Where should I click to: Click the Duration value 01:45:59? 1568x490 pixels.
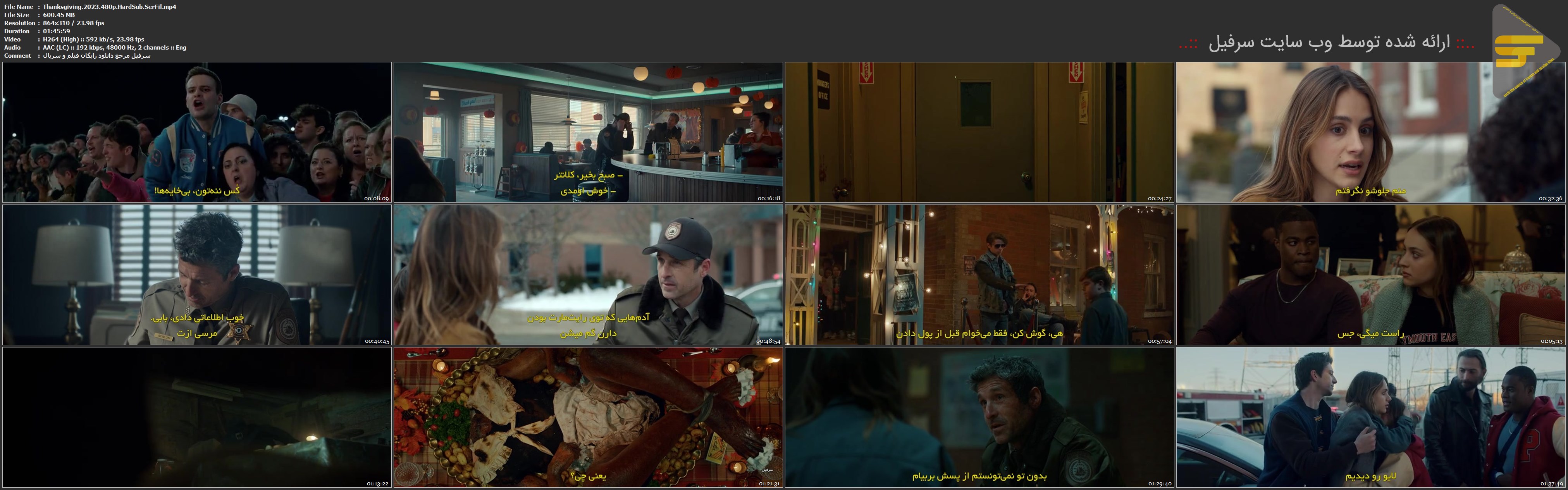tap(56, 31)
